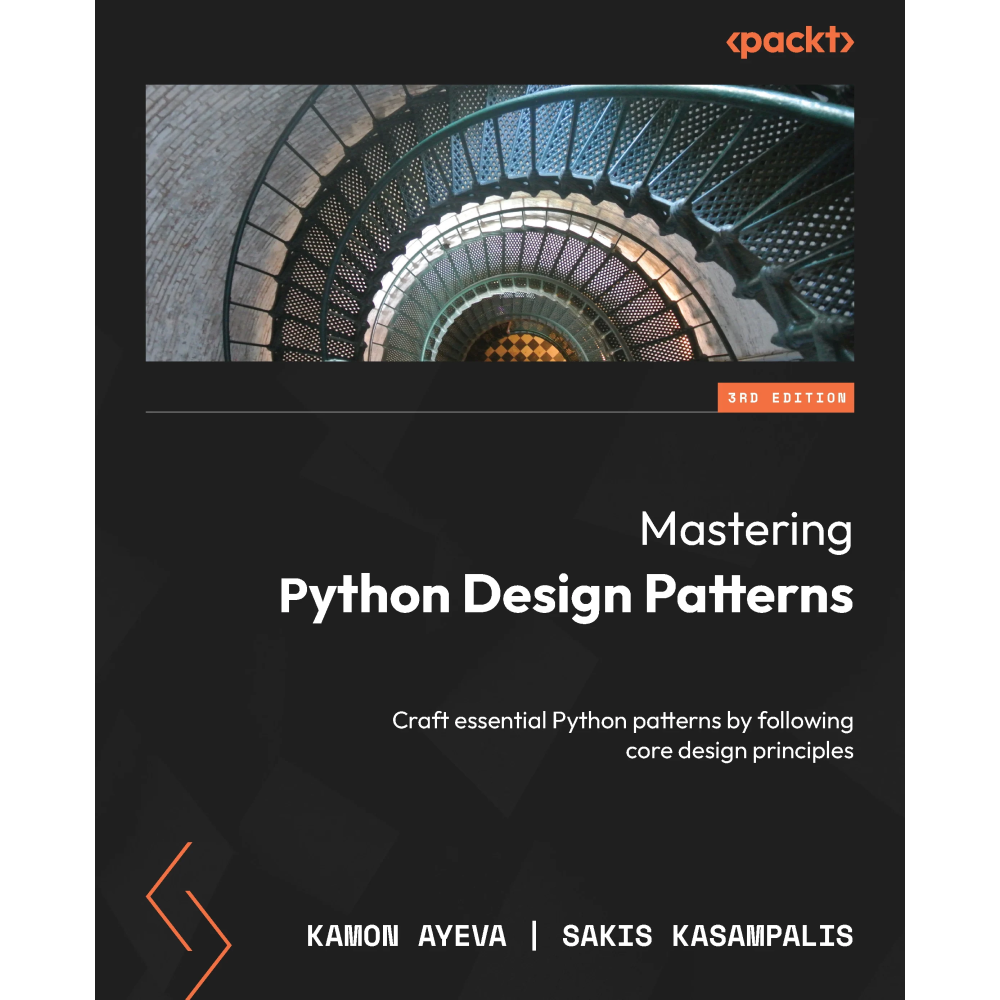Screen dimensions: 1000x1000
Task: Click the left angle bracket in Packt logo
Action: tap(732, 43)
